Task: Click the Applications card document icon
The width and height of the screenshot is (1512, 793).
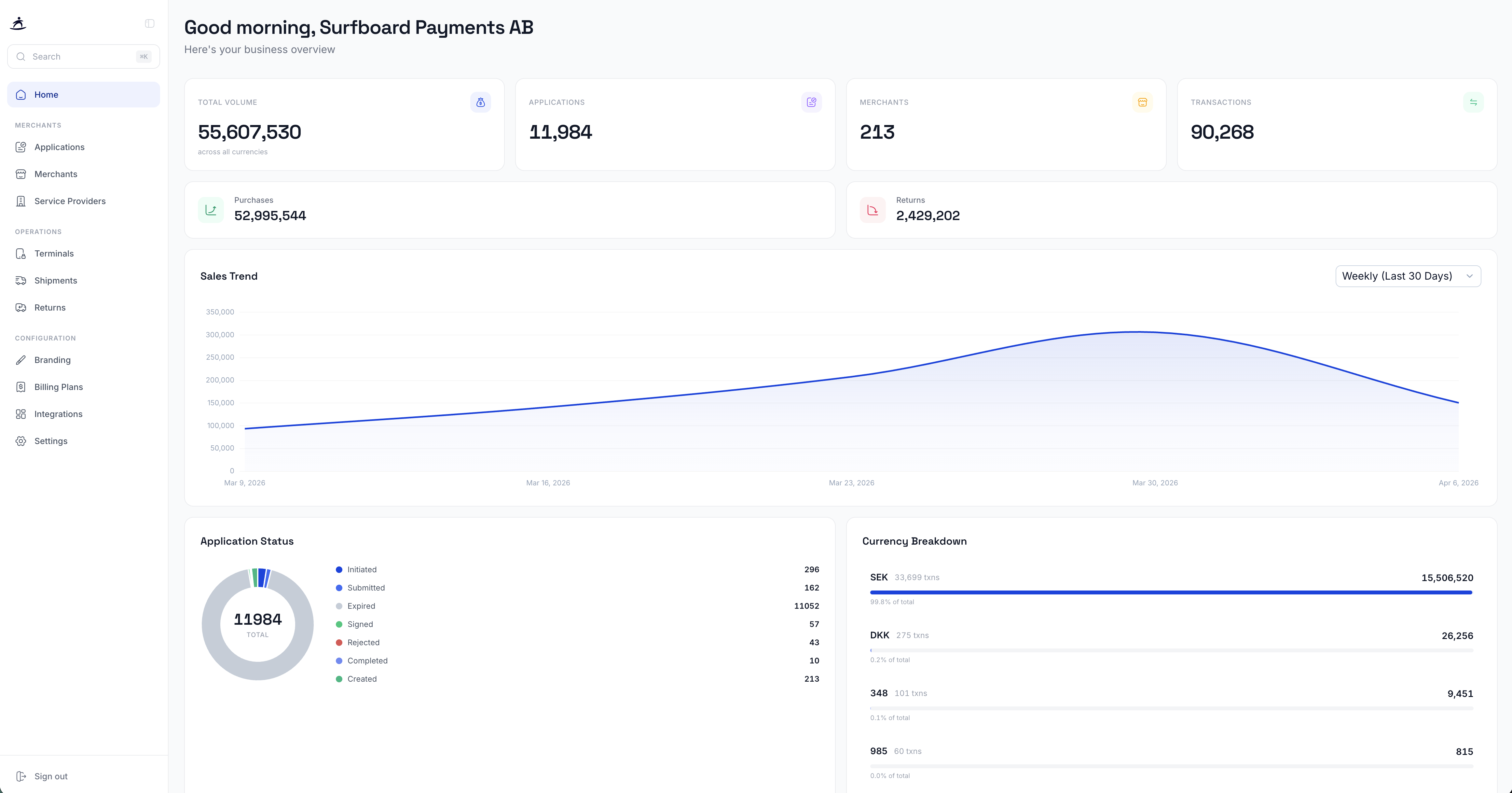Action: tap(811, 102)
